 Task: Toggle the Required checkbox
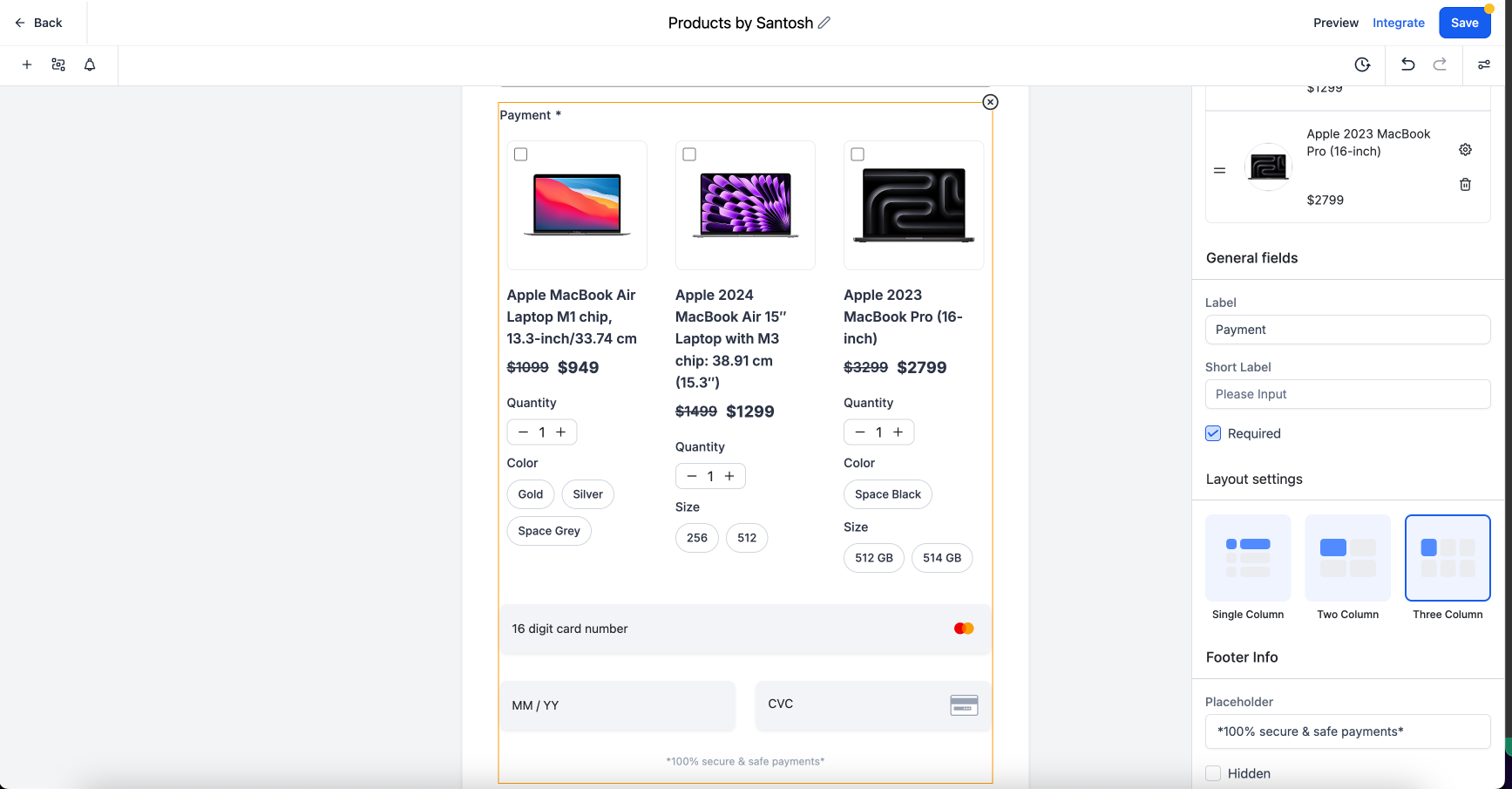point(1213,433)
